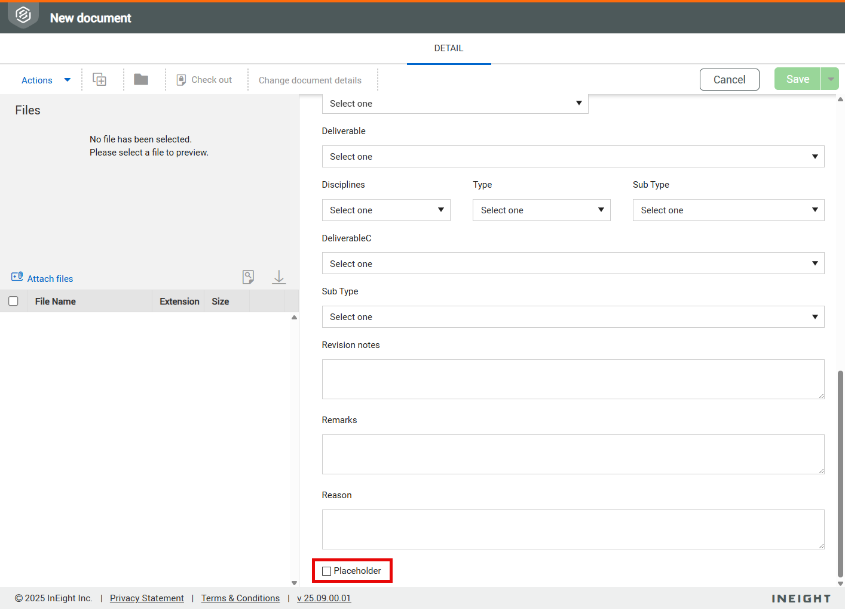Viewport: 845px width, 609px height.
Task: Click the Save split-button arrow
Action: pos(829,80)
